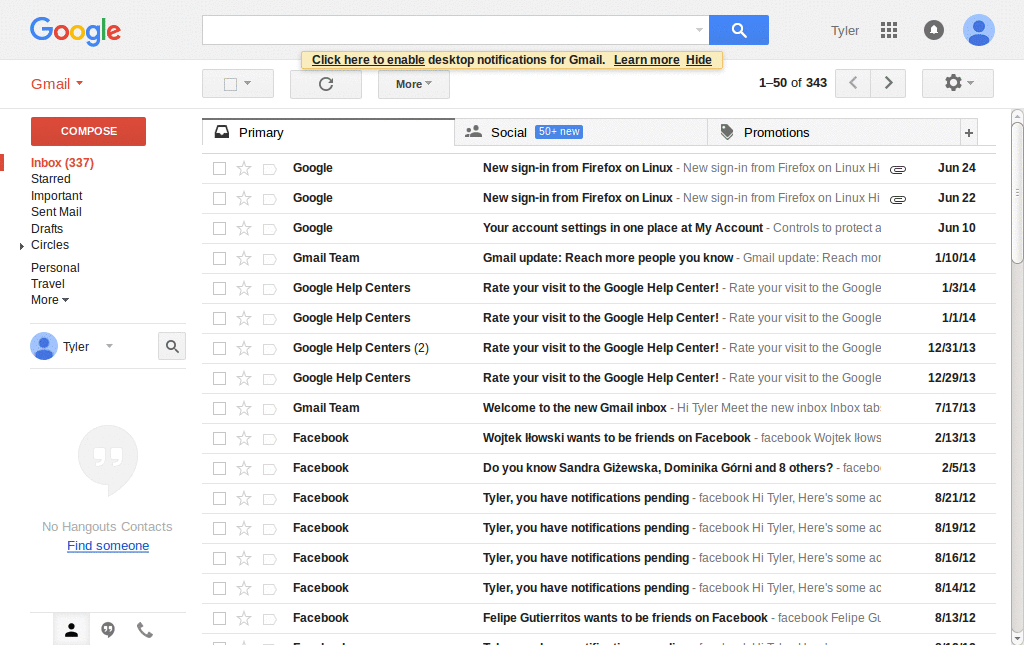Click the Find someone link
The image size is (1024, 645).
[108, 546]
